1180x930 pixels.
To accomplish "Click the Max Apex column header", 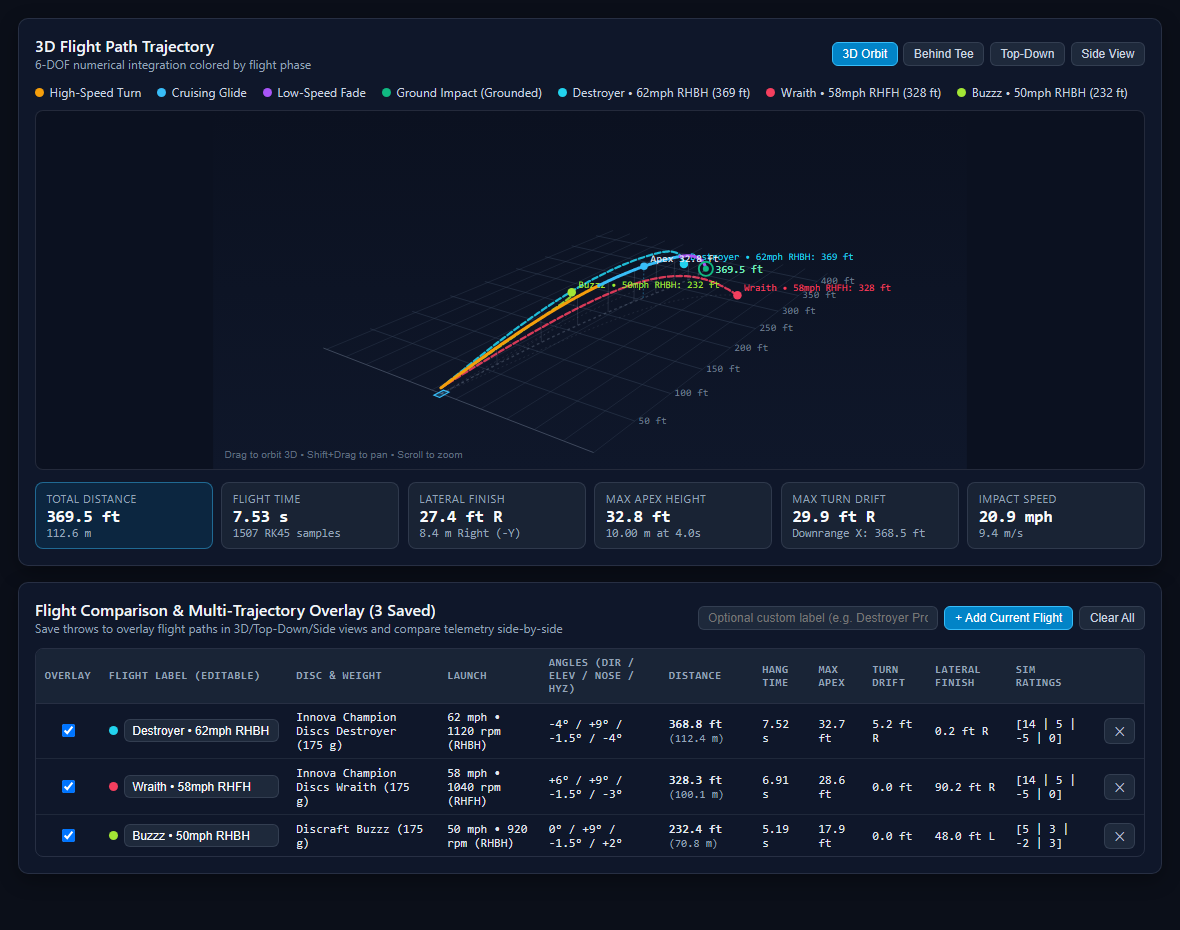I will [831, 676].
